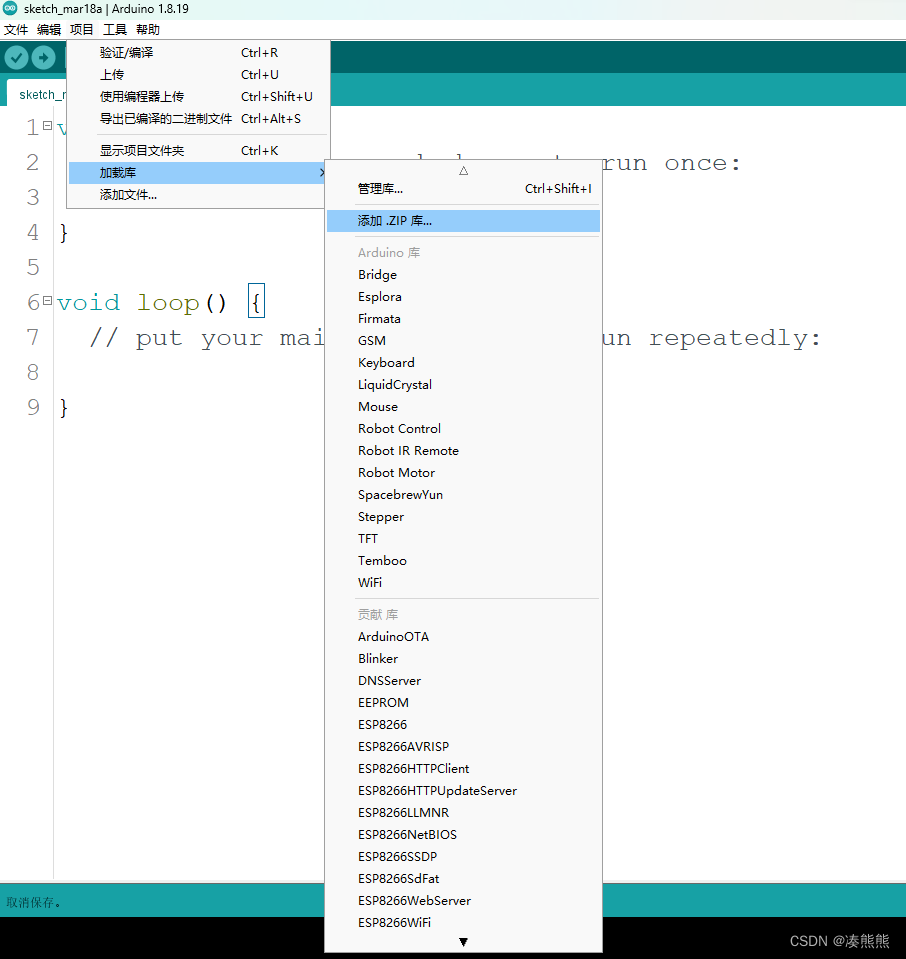The width and height of the screenshot is (906, 959).
Task: Select 添加 .ZIP 库... entry
Action: pyautogui.click(x=463, y=221)
